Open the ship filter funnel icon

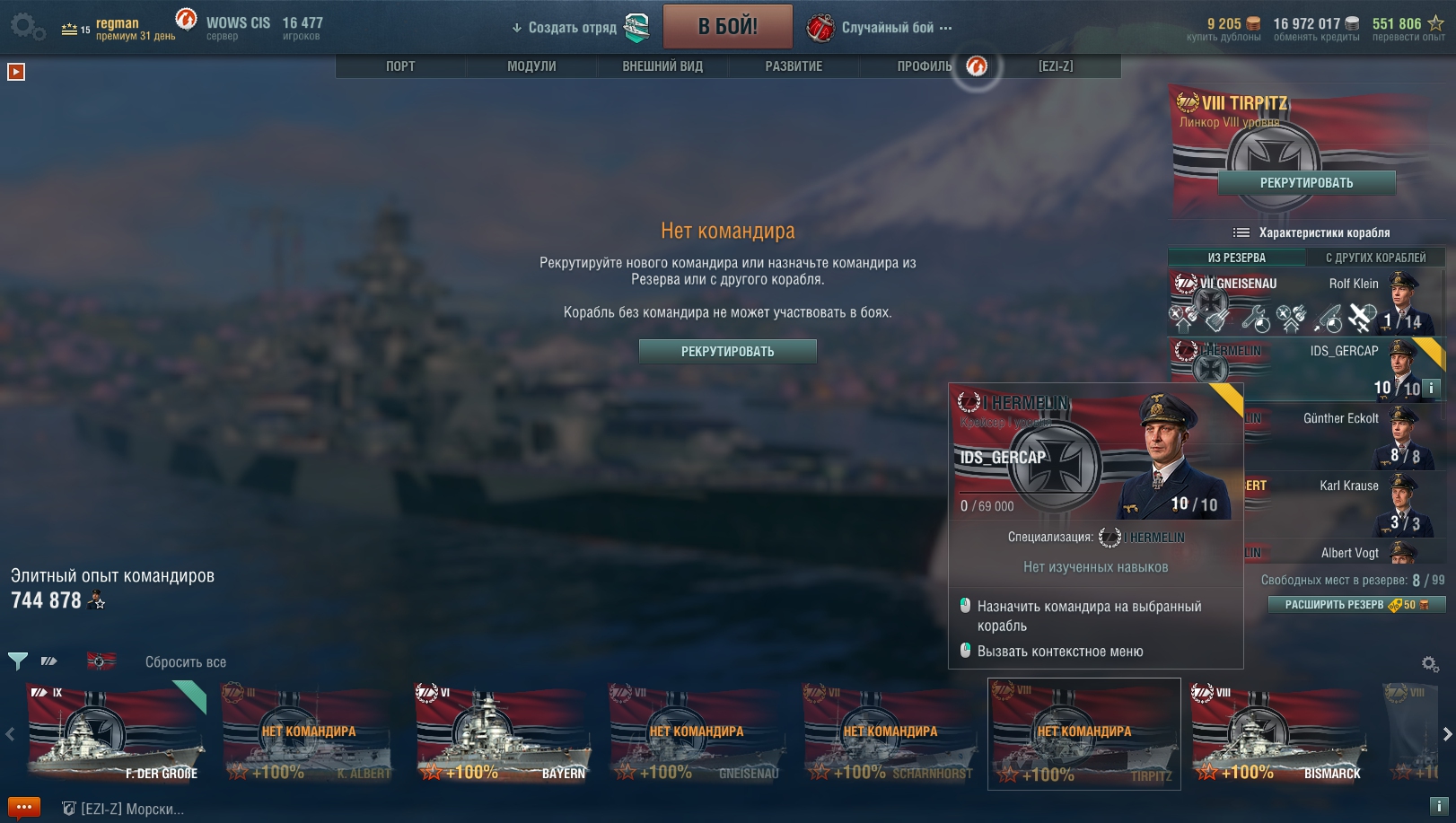pyautogui.click(x=17, y=661)
